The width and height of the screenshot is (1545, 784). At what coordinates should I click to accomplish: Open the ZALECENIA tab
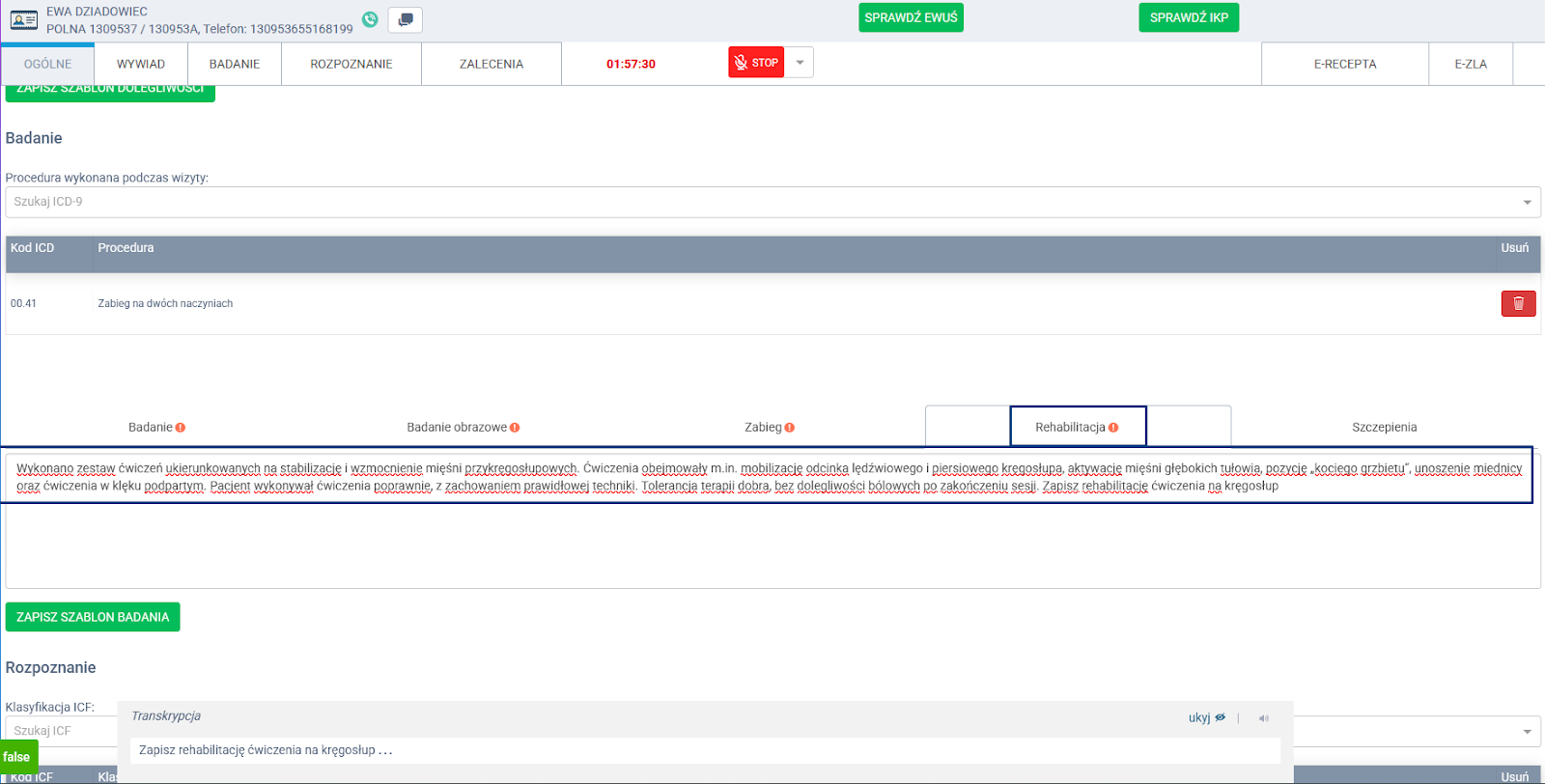point(491,64)
